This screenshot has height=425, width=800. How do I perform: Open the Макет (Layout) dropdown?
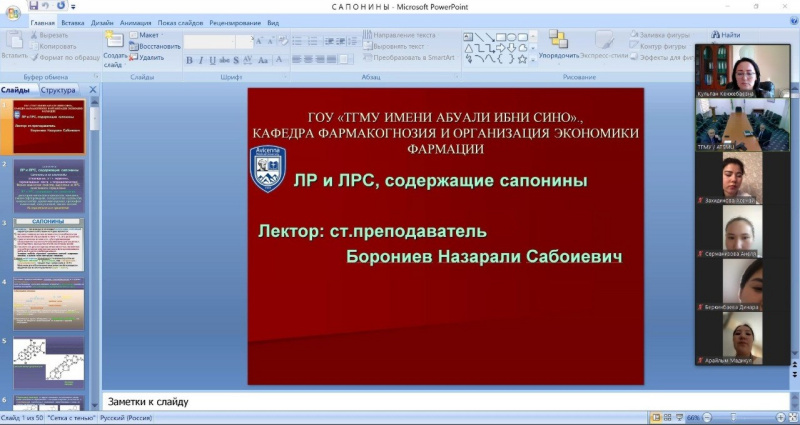pos(146,35)
